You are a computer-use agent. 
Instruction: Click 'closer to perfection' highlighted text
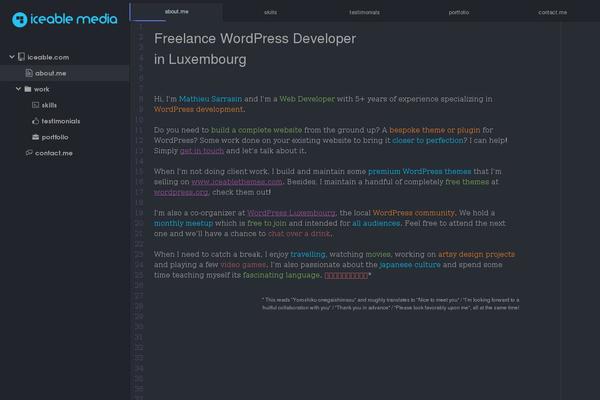[428, 140]
